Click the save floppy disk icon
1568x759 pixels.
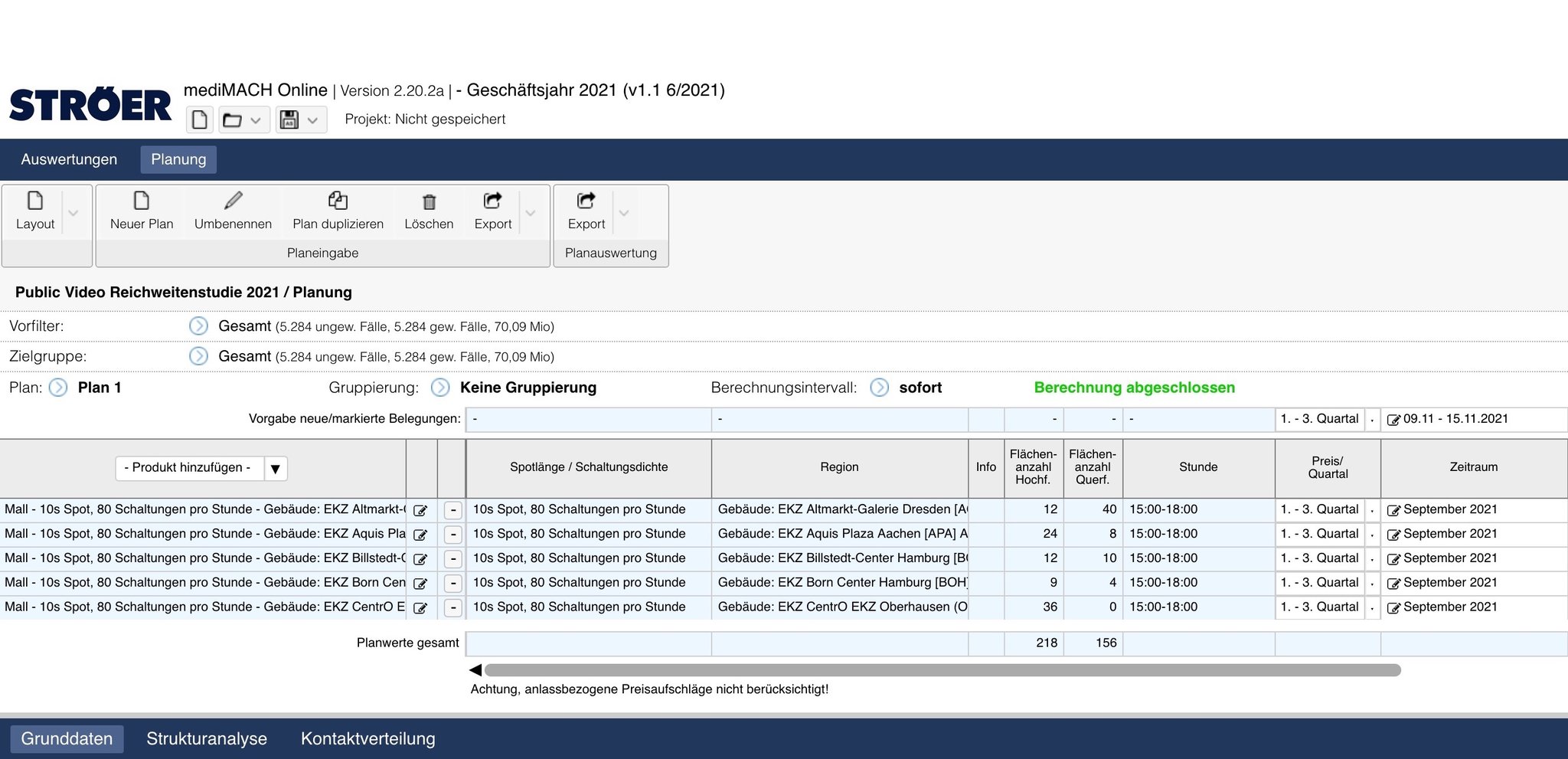tap(289, 120)
